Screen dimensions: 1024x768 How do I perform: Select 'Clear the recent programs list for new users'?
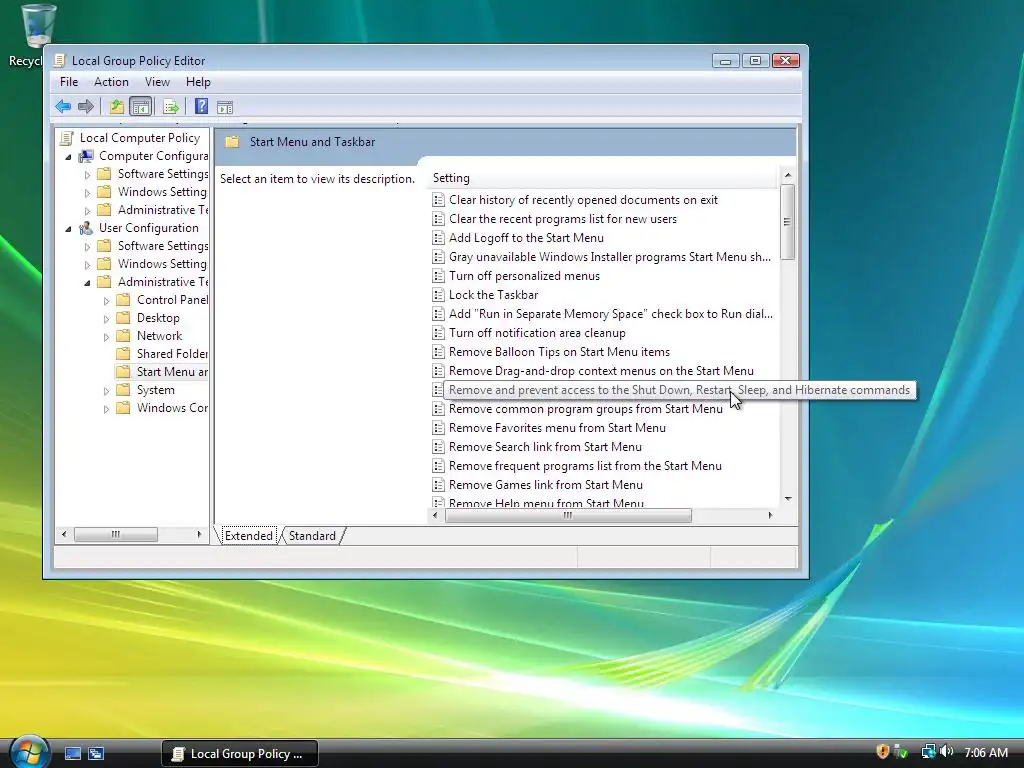point(563,219)
